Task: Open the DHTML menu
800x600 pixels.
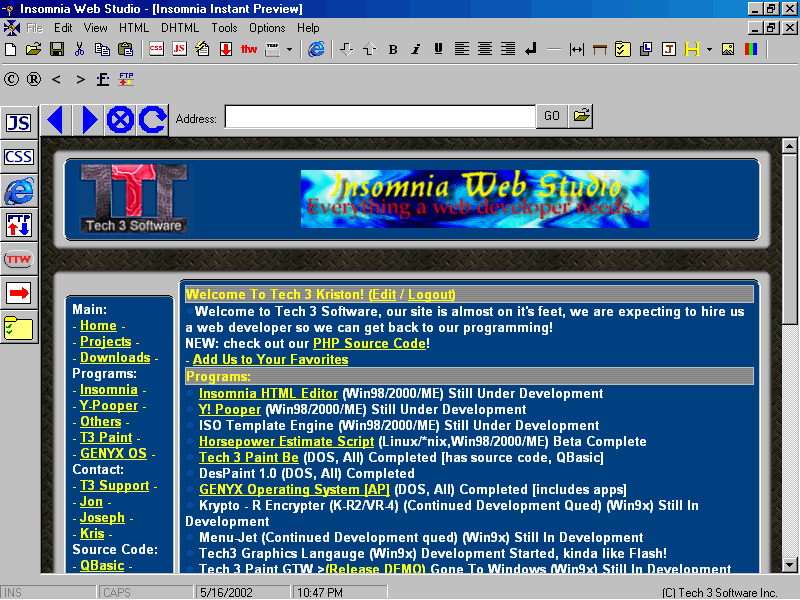Action: point(180,28)
